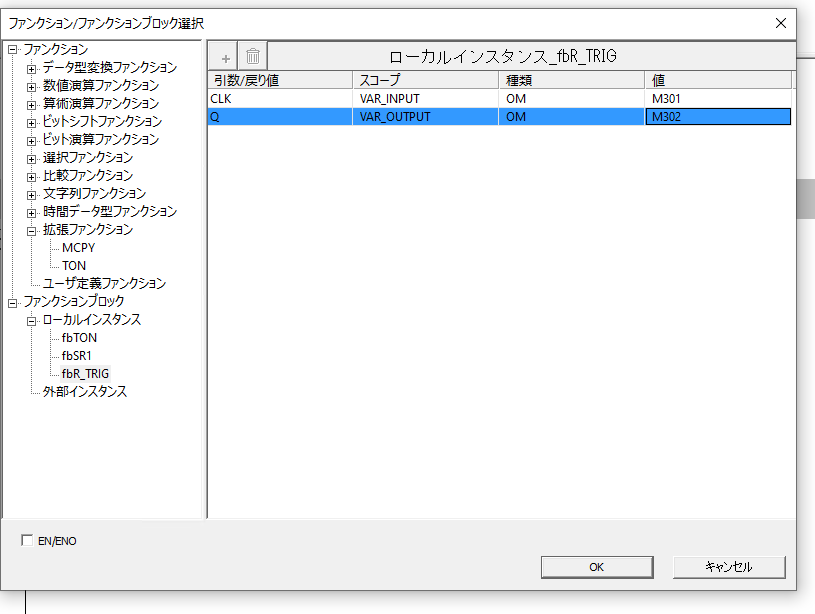Collapse the ファンクションブロック root node
The height and width of the screenshot is (614, 815).
tap(13, 302)
